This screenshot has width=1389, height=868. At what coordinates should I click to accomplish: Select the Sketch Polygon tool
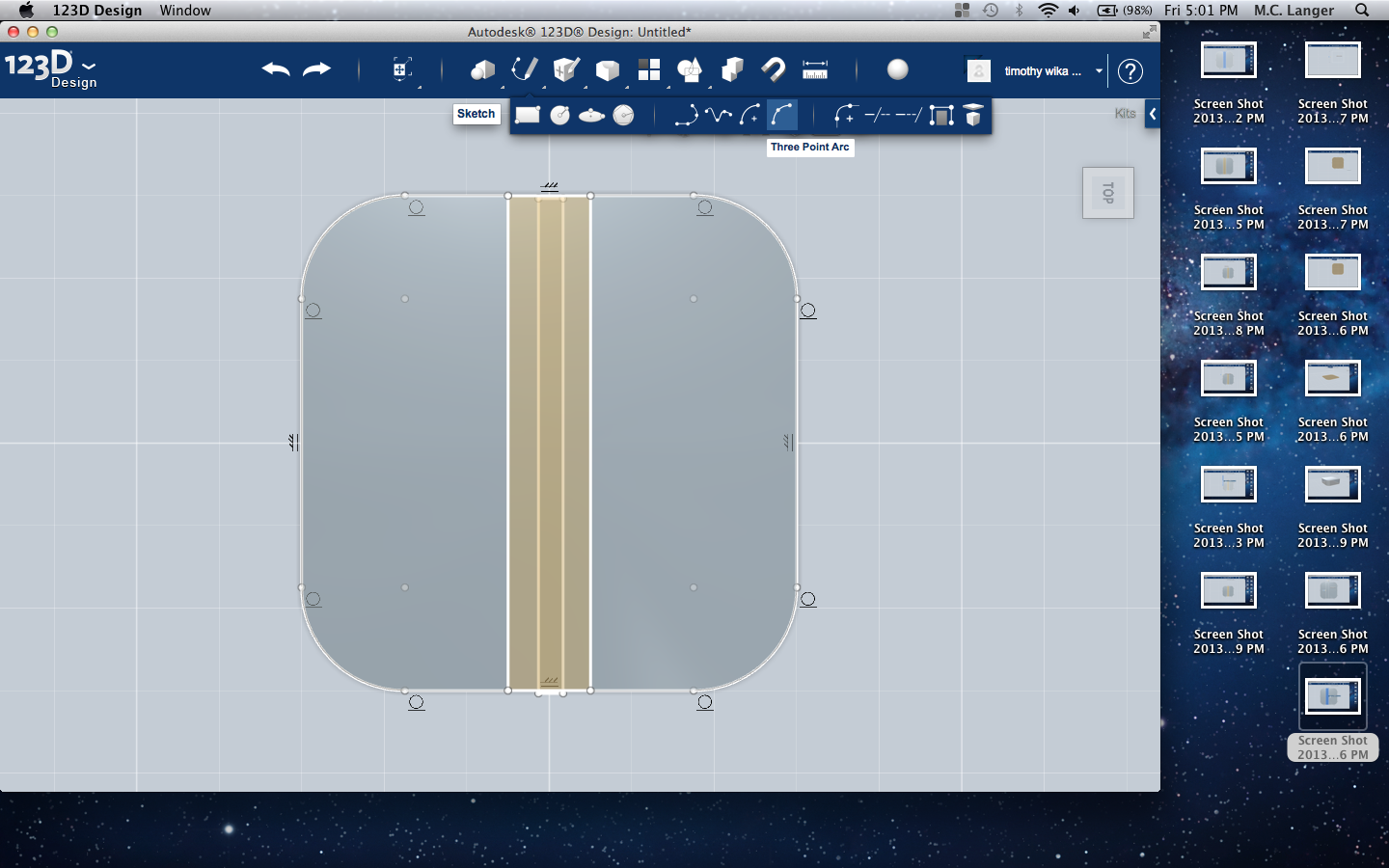624,116
